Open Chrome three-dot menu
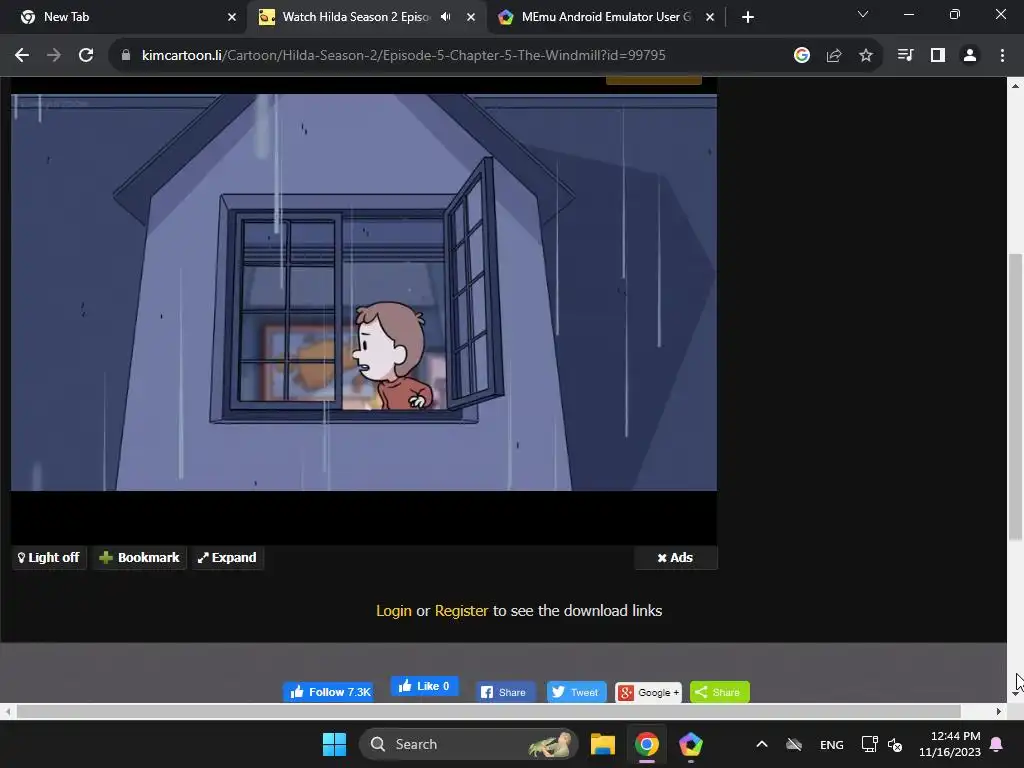This screenshot has width=1024, height=768. 1002,56
